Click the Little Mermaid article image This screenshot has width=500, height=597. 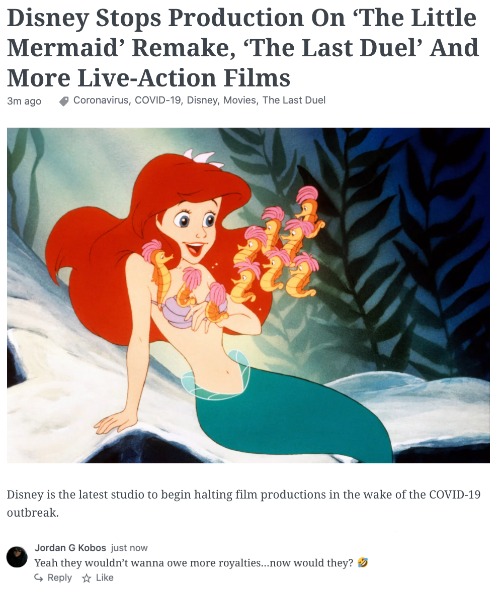pos(248,295)
